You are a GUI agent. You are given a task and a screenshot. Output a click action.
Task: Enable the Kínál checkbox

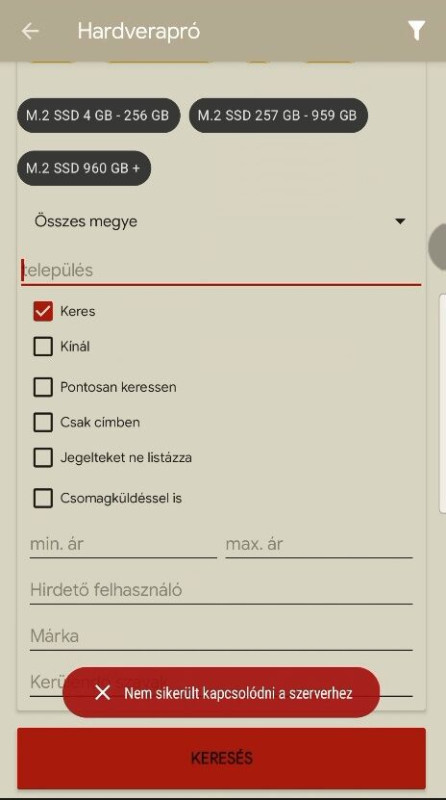click(43, 346)
